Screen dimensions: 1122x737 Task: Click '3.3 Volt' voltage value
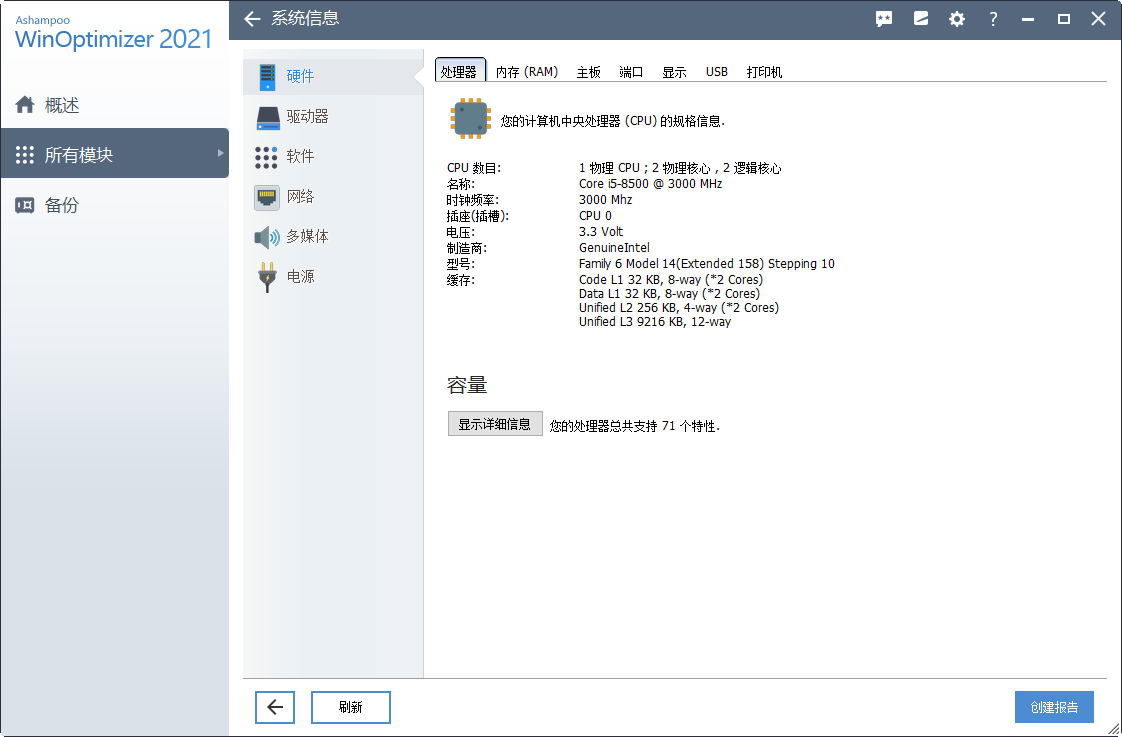click(601, 232)
